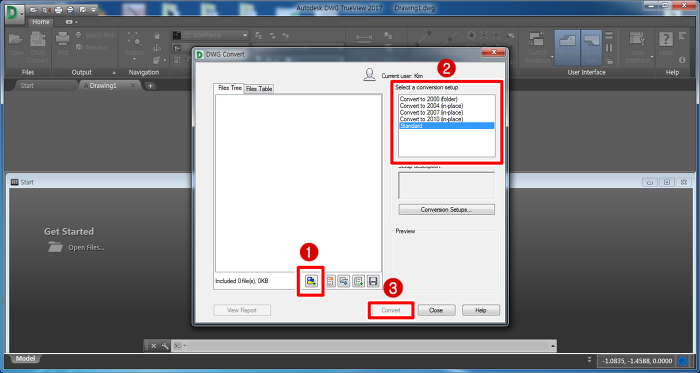Switch to the Drawing1 file tab
The width and height of the screenshot is (700, 373).
click(x=103, y=86)
